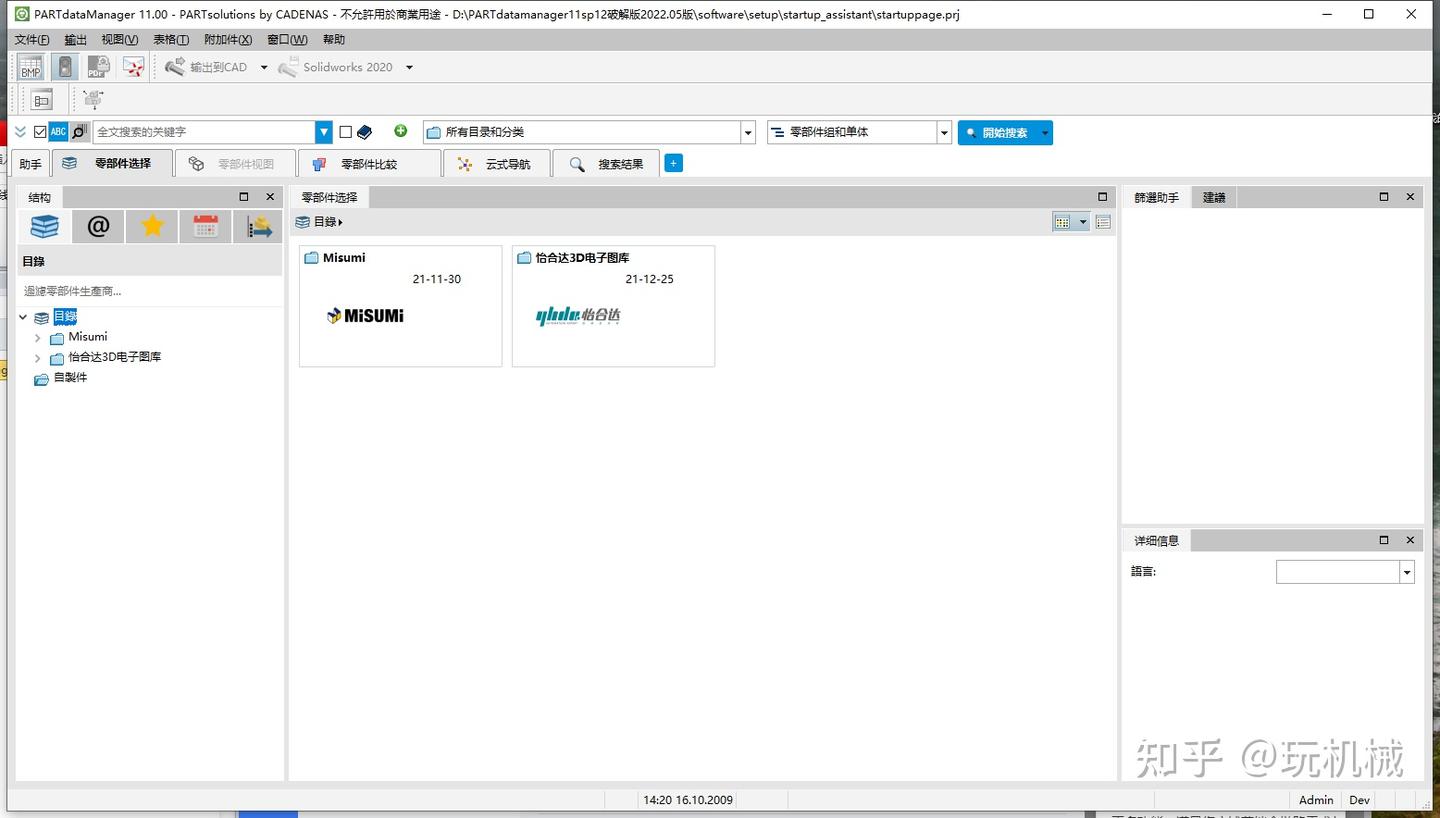This screenshot has height=818, width=1440.
Task: Switch to list details view
Action: coord(1103,222)
